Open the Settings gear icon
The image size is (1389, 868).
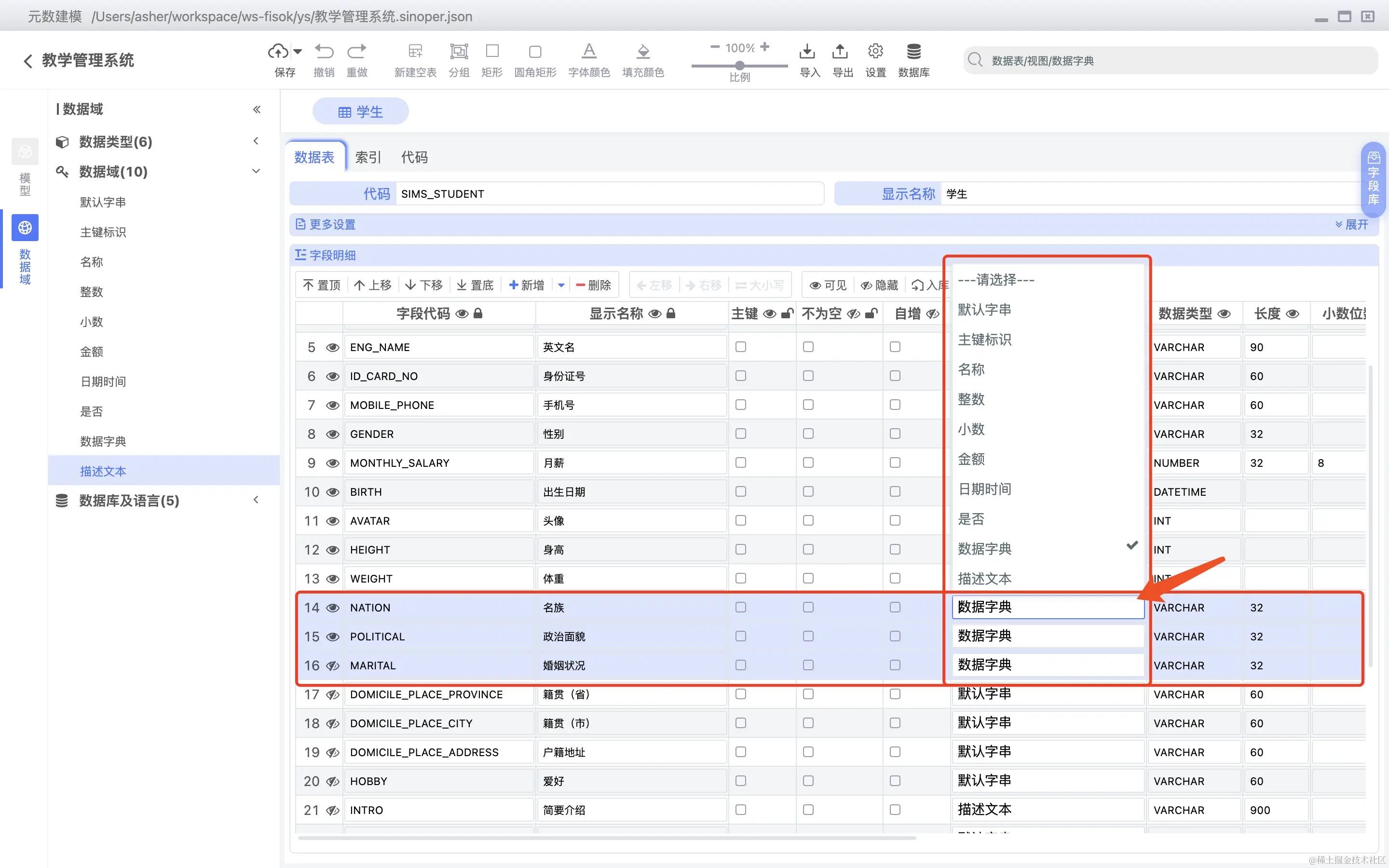[875, 51]
